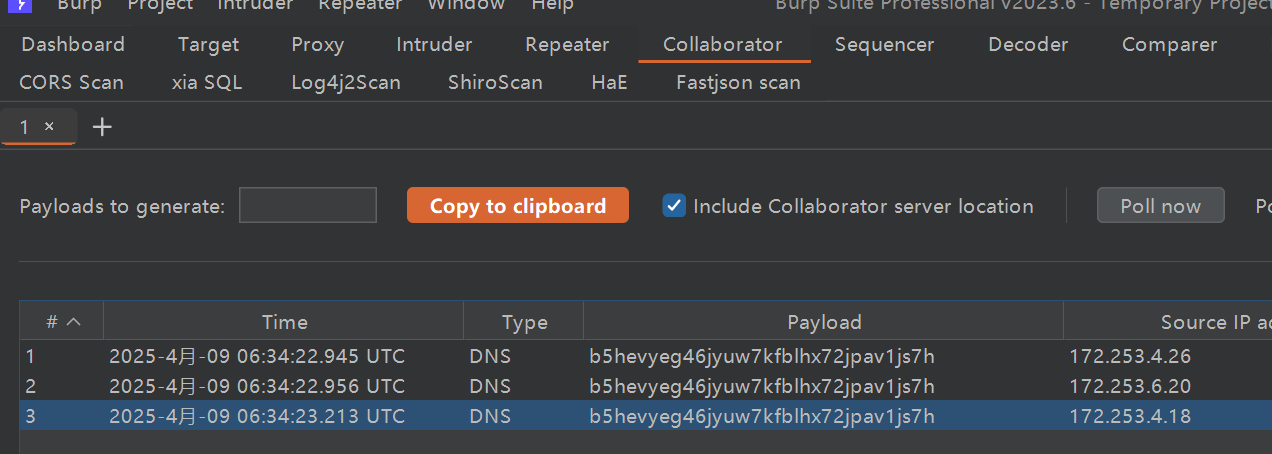1272x454 pixels.
Task: Sort interactions by Time column header
Action: point(284,322)
